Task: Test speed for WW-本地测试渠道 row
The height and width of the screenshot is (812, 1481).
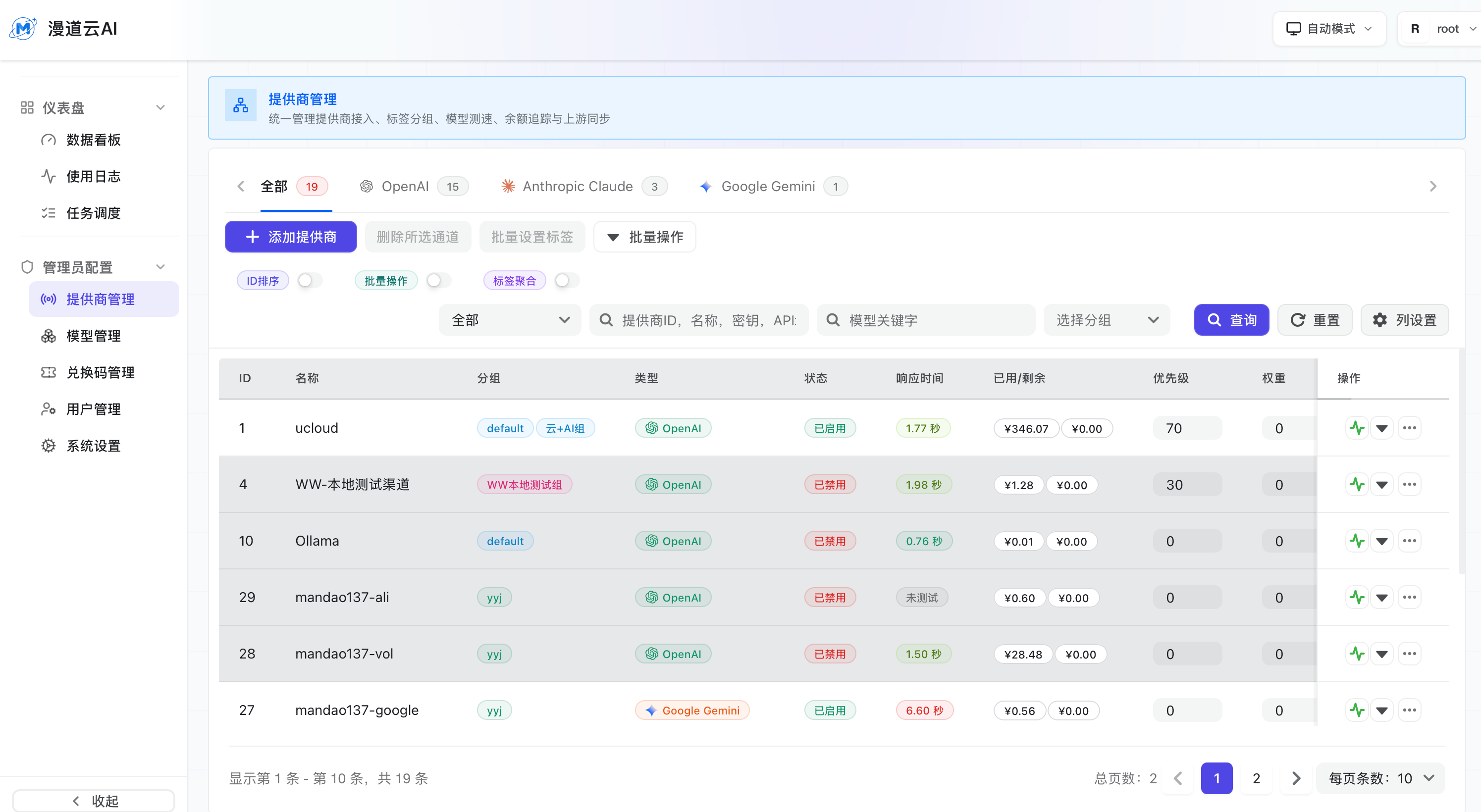Action: (x=1357, y=484)
